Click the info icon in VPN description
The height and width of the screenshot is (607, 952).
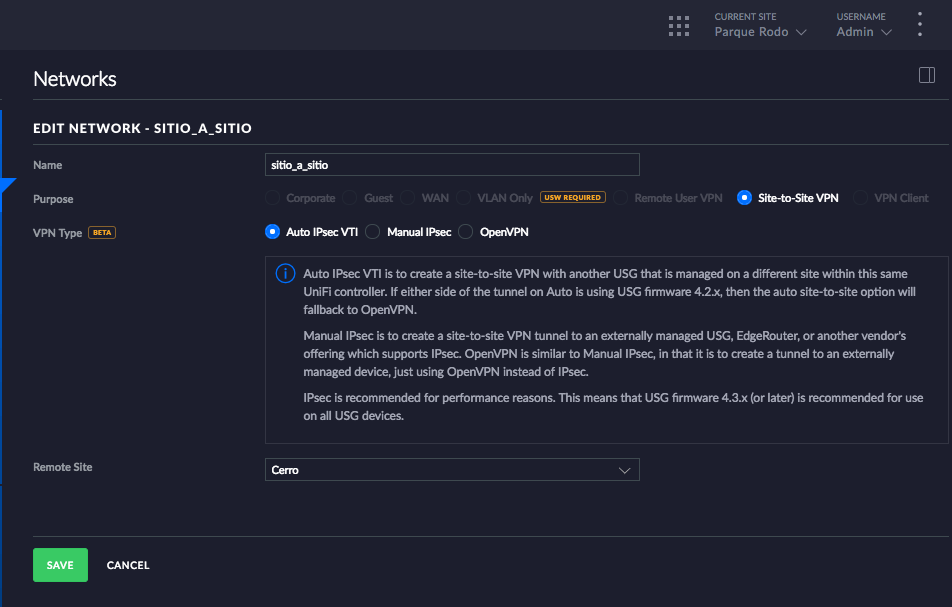click(x=286, y=275)
